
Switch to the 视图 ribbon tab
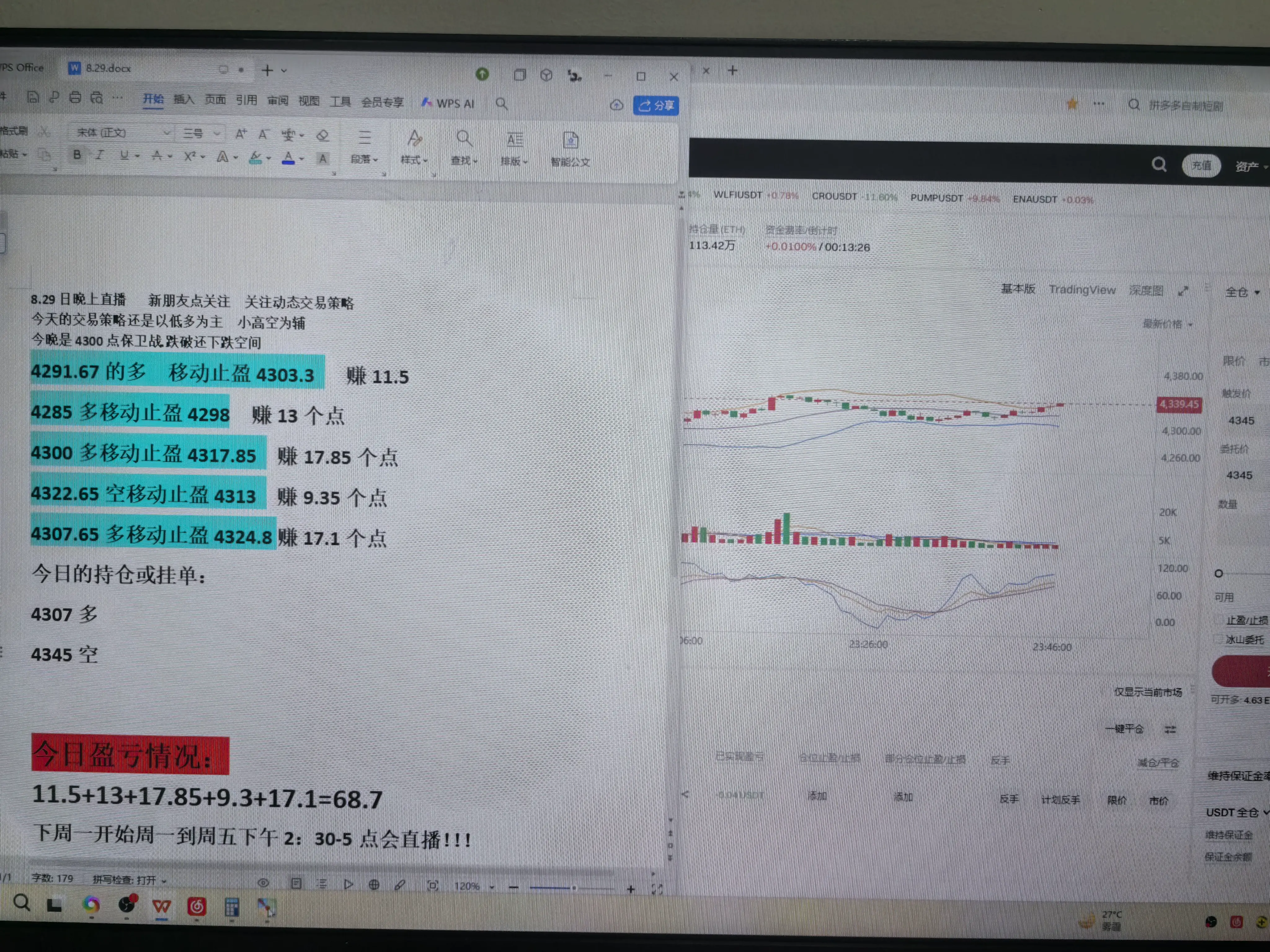click(x=309, y=101)
